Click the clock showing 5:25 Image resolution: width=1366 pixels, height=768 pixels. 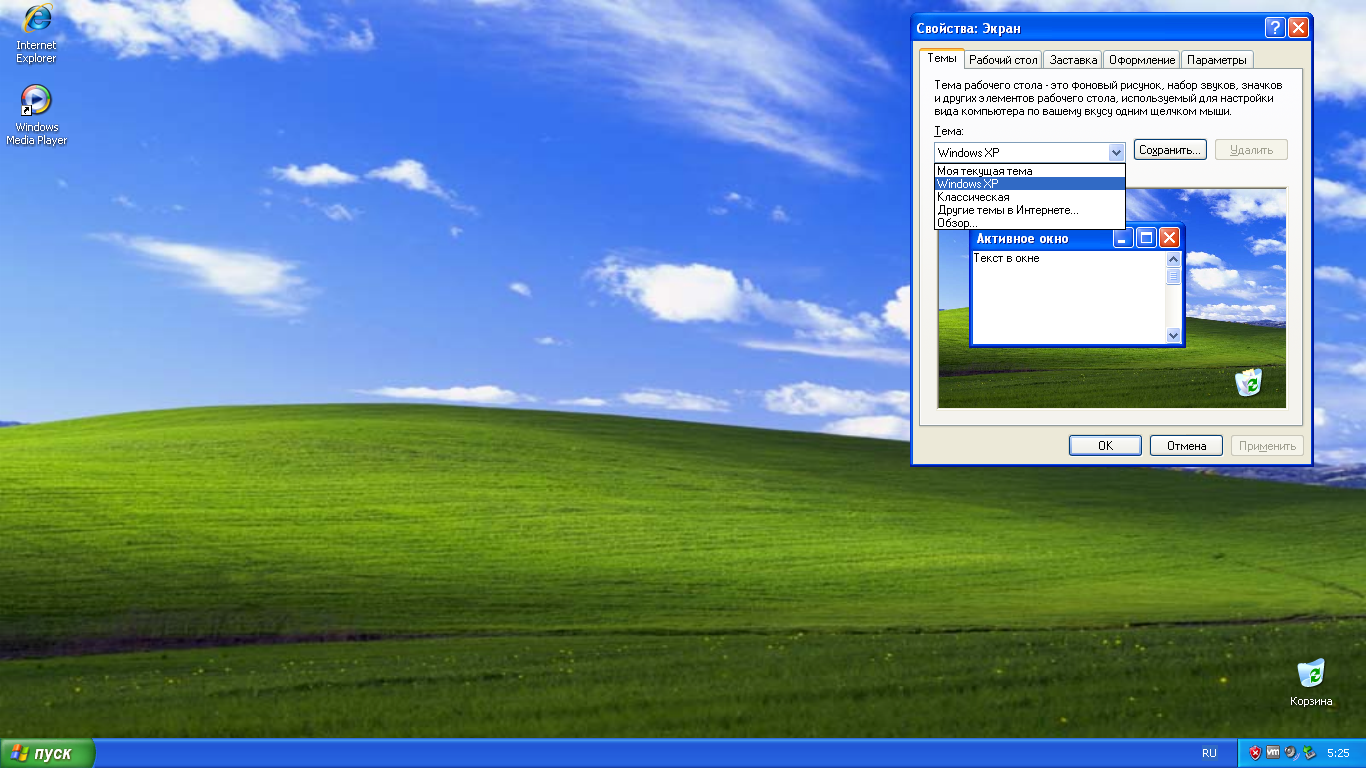click(x=1338, y=753)
